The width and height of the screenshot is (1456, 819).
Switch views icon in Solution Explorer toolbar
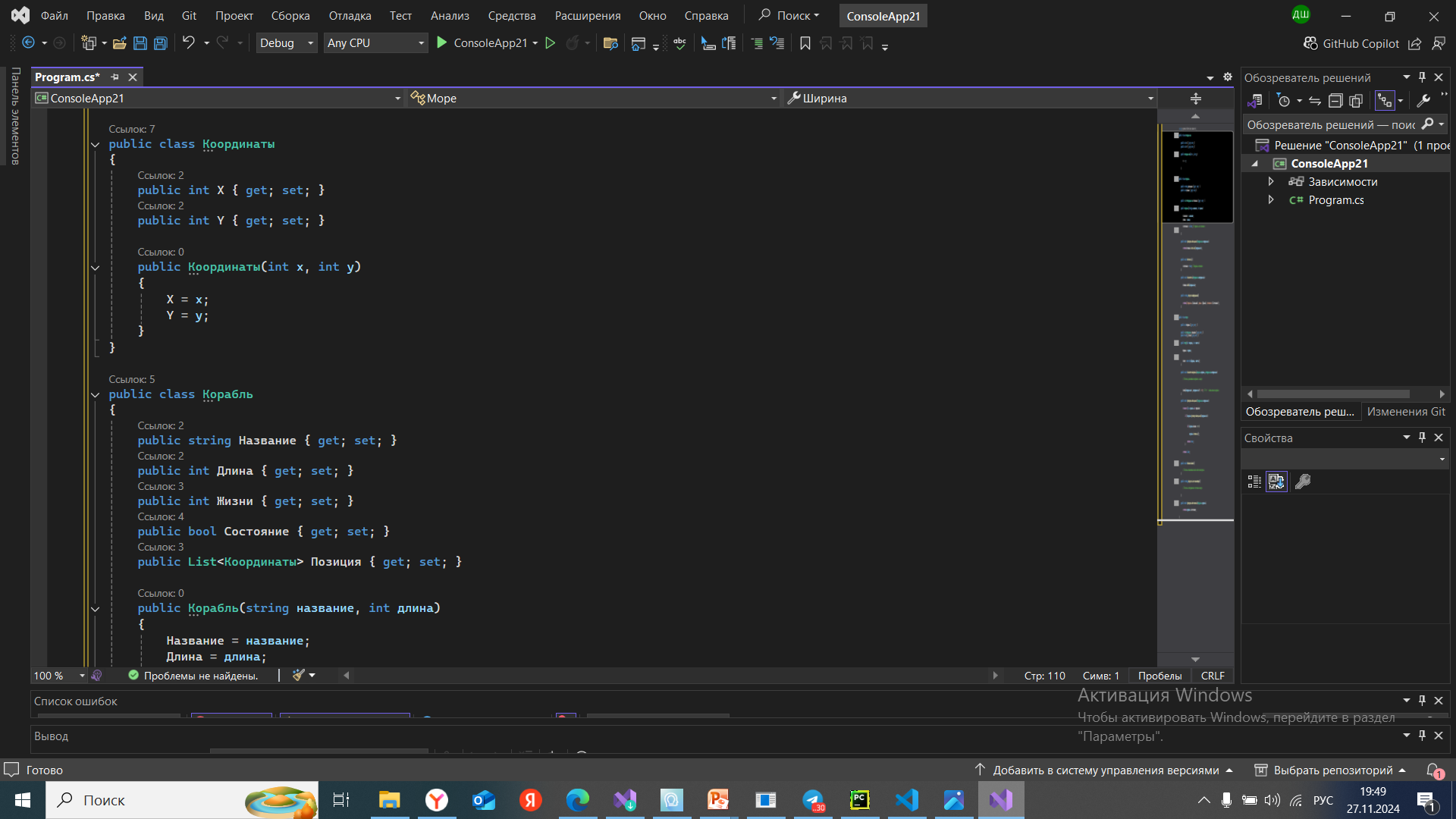pos(1255,101)
